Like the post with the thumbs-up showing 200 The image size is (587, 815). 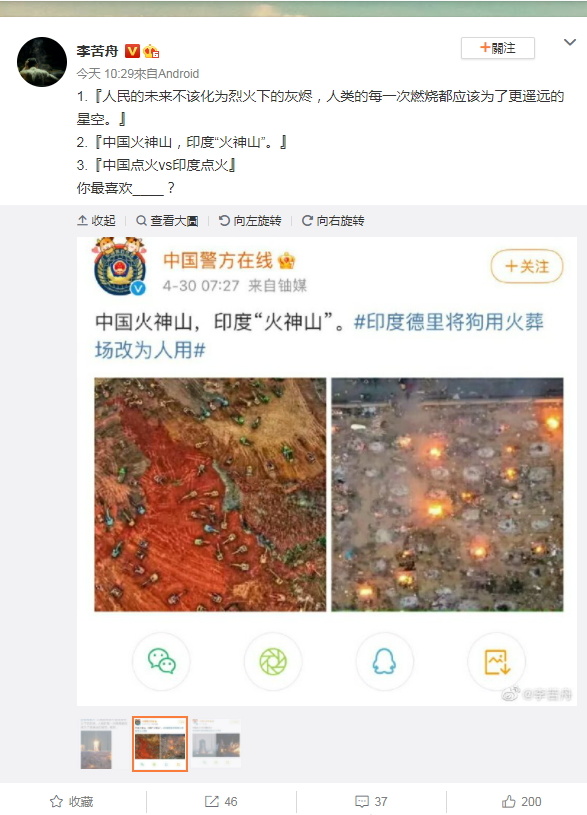click(x=521, y=801)
